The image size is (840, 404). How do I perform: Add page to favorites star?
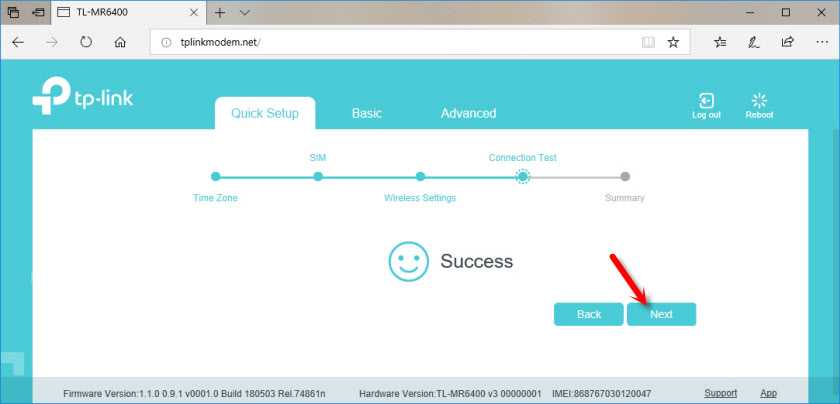point(673,43)
